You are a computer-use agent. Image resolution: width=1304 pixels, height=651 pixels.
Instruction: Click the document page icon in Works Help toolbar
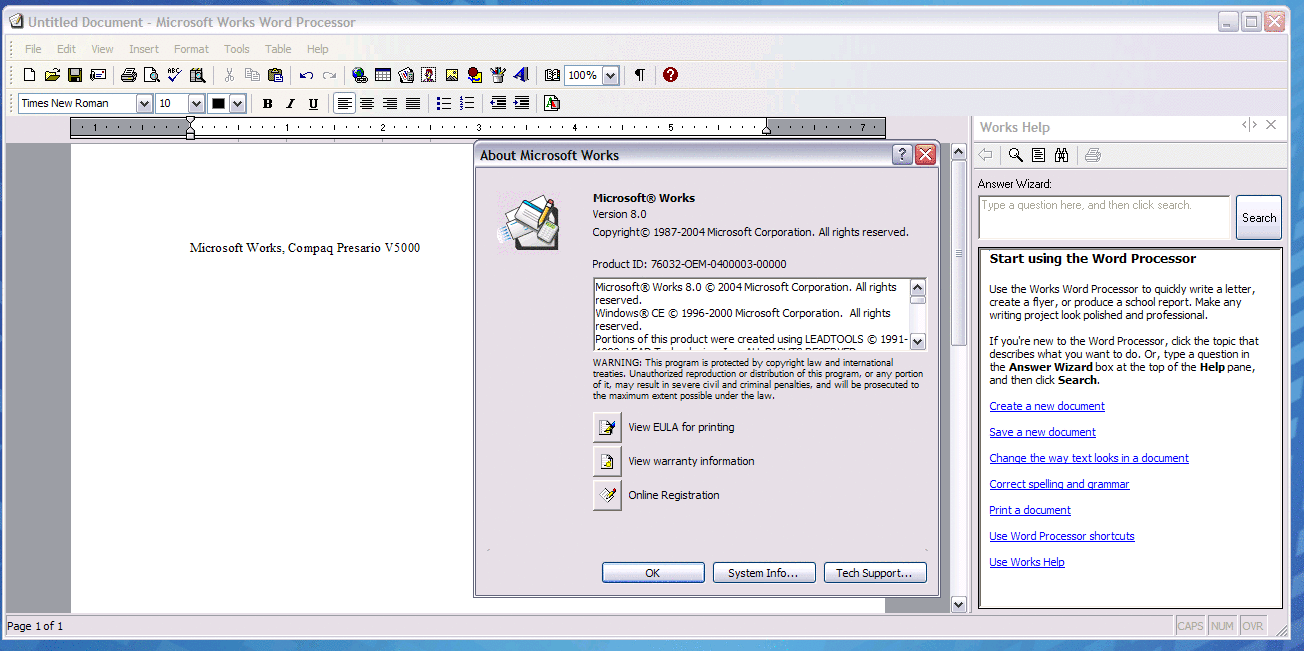1038,155
